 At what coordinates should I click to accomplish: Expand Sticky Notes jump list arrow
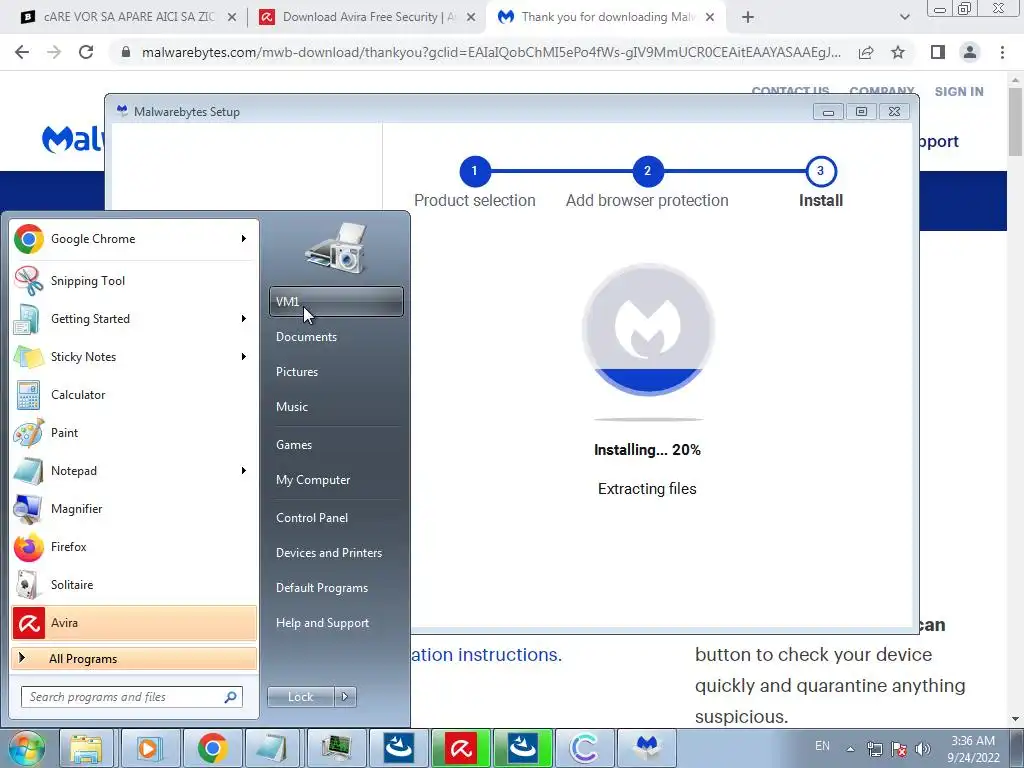tap(244, 357)
